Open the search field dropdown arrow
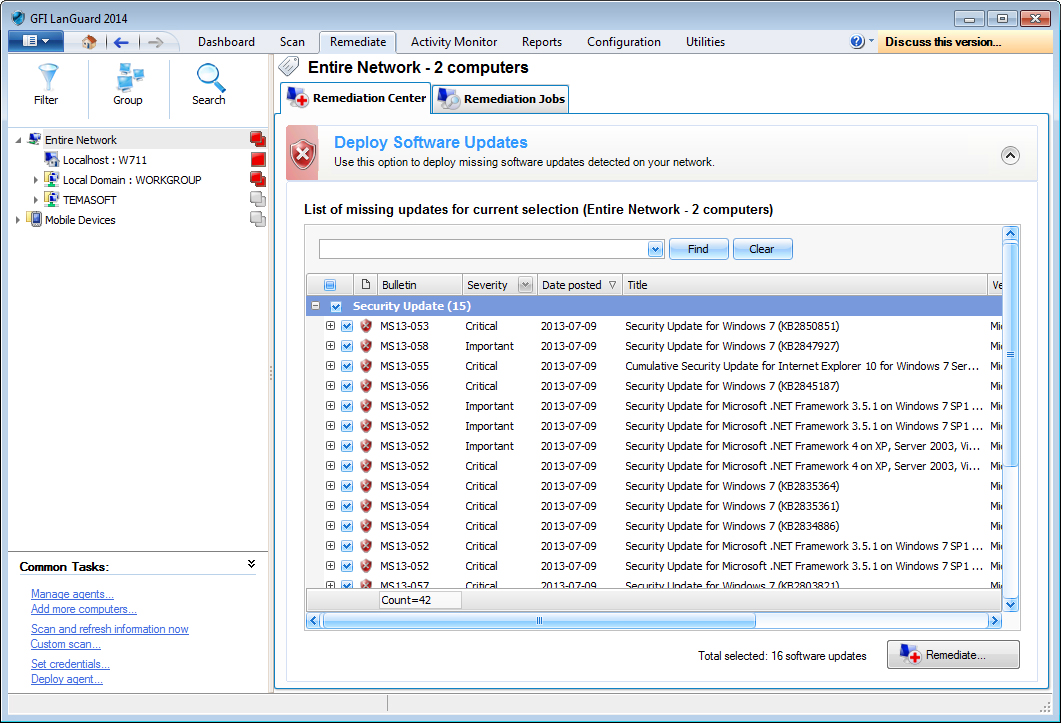This screenshot has width=1061, height=723. (x=655, y=249)
